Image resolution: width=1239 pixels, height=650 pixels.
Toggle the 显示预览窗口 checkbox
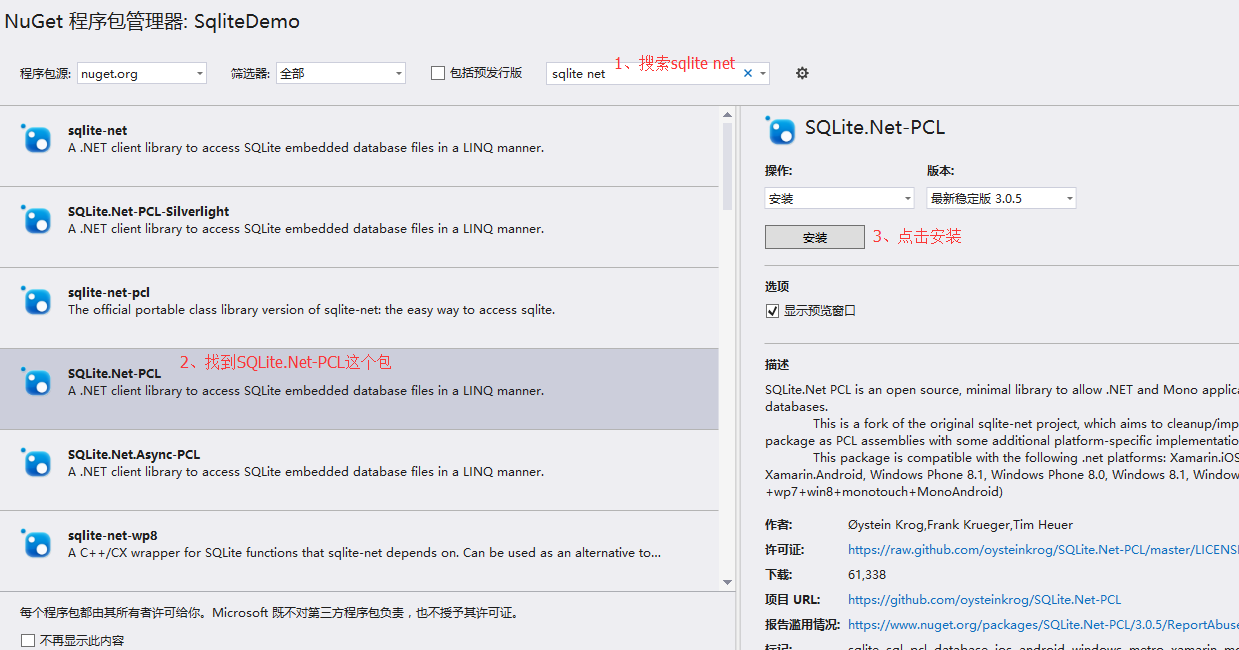[x=772, y=311]
